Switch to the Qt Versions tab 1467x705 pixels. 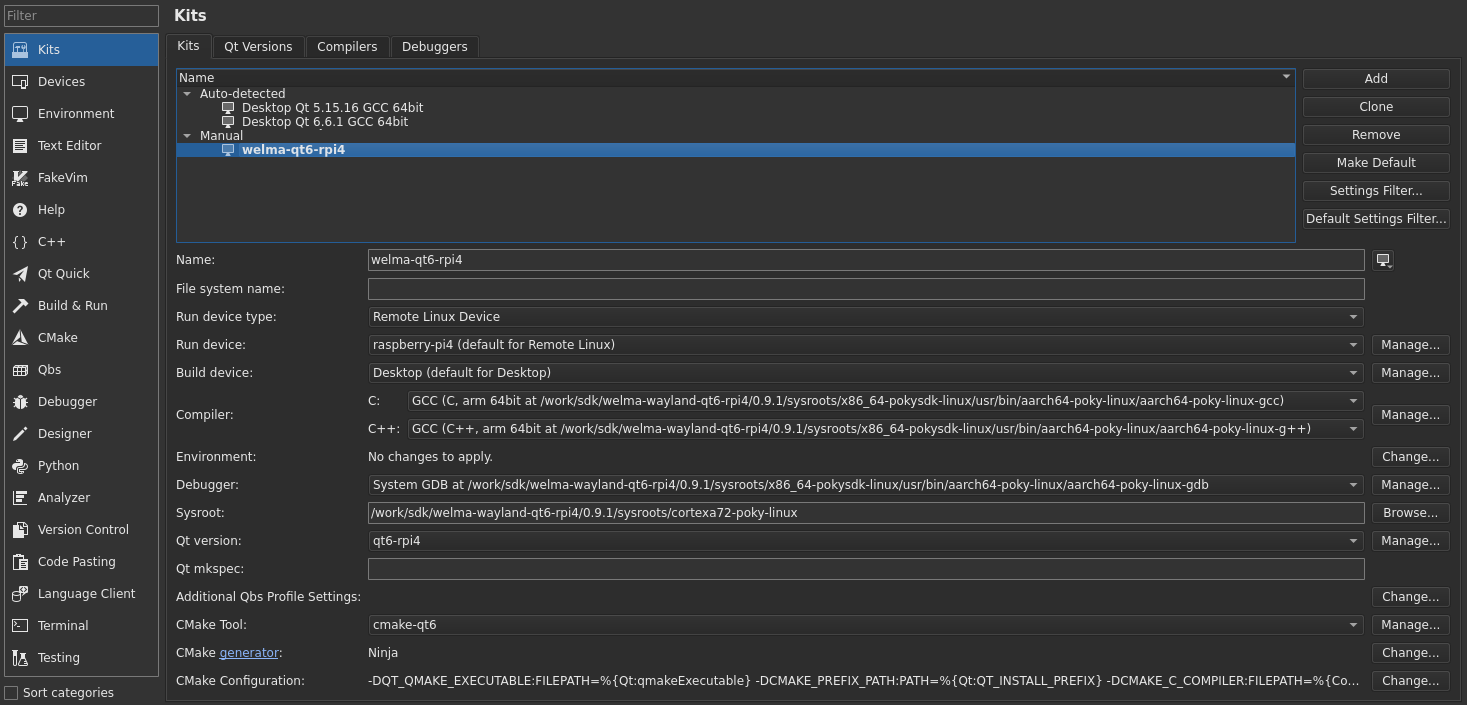pyautogui.click(x=258, y=47)
